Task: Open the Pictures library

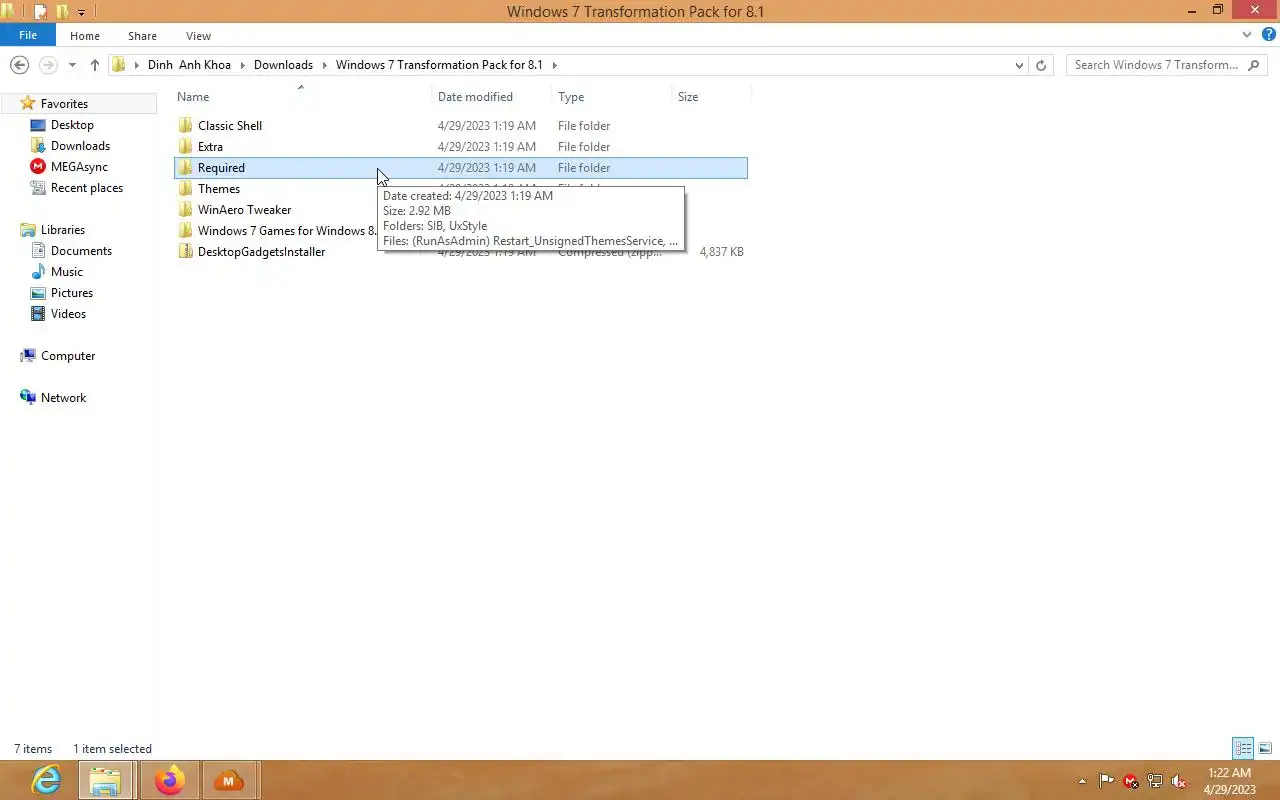Action: pyautogui.click(x=72, y=293)
